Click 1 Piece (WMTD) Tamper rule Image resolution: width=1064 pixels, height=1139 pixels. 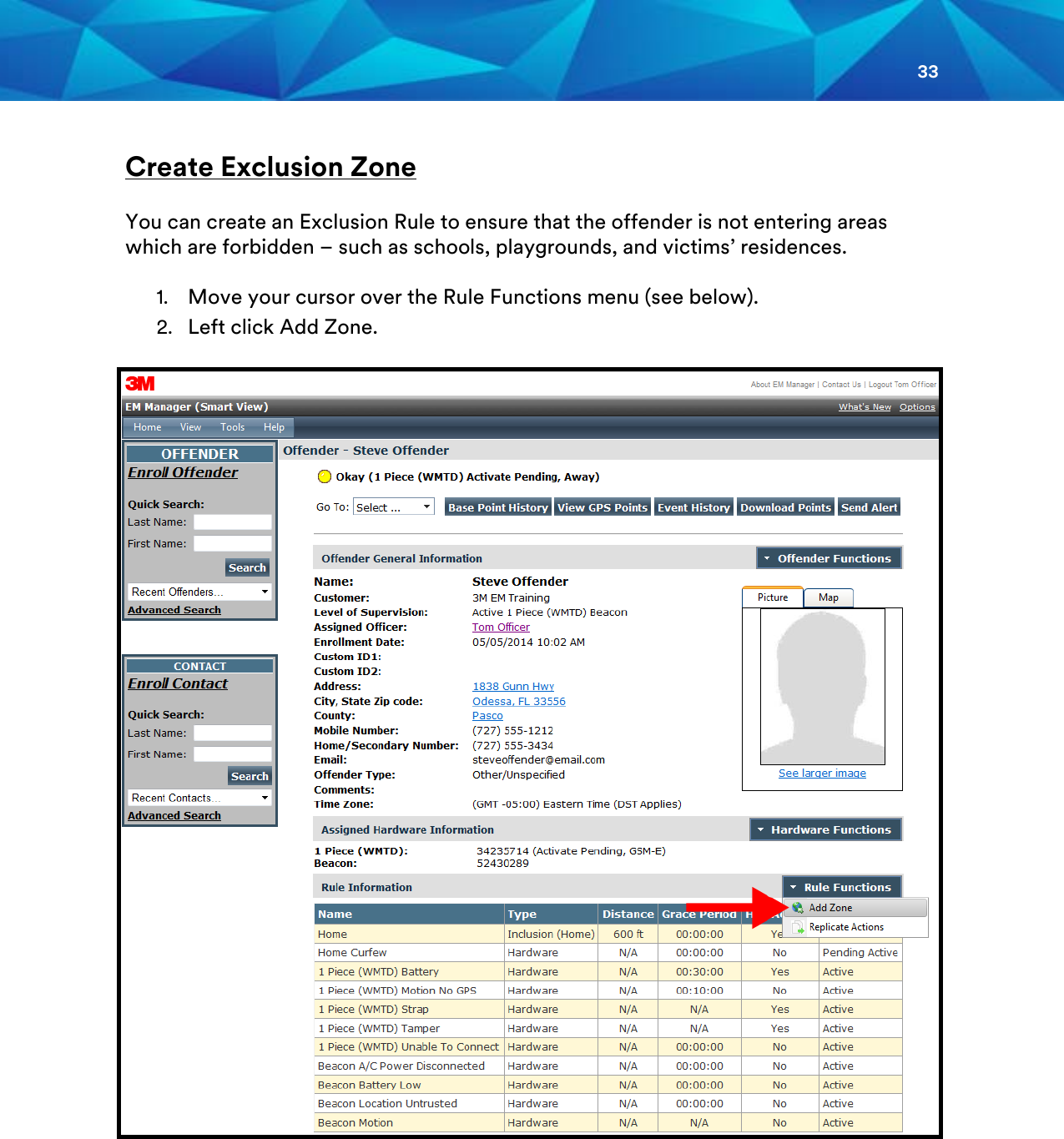tap(379, 1029)
